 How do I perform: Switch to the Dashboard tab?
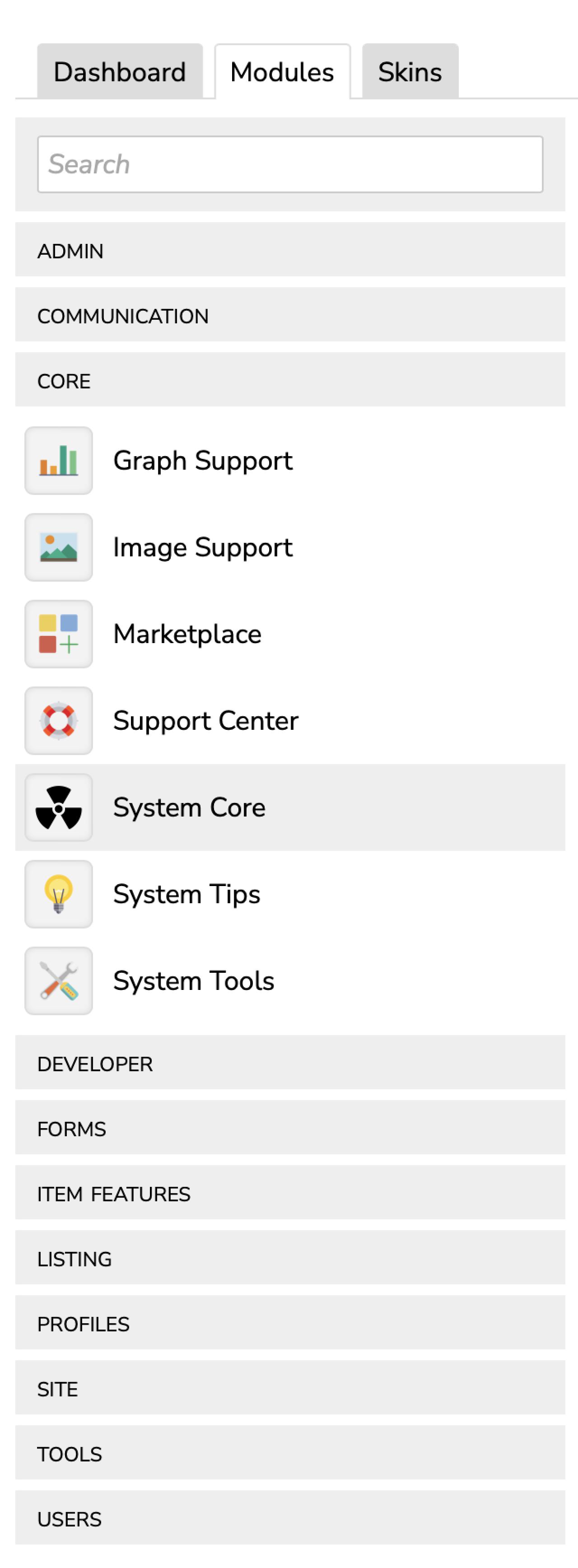coord(120,72)
